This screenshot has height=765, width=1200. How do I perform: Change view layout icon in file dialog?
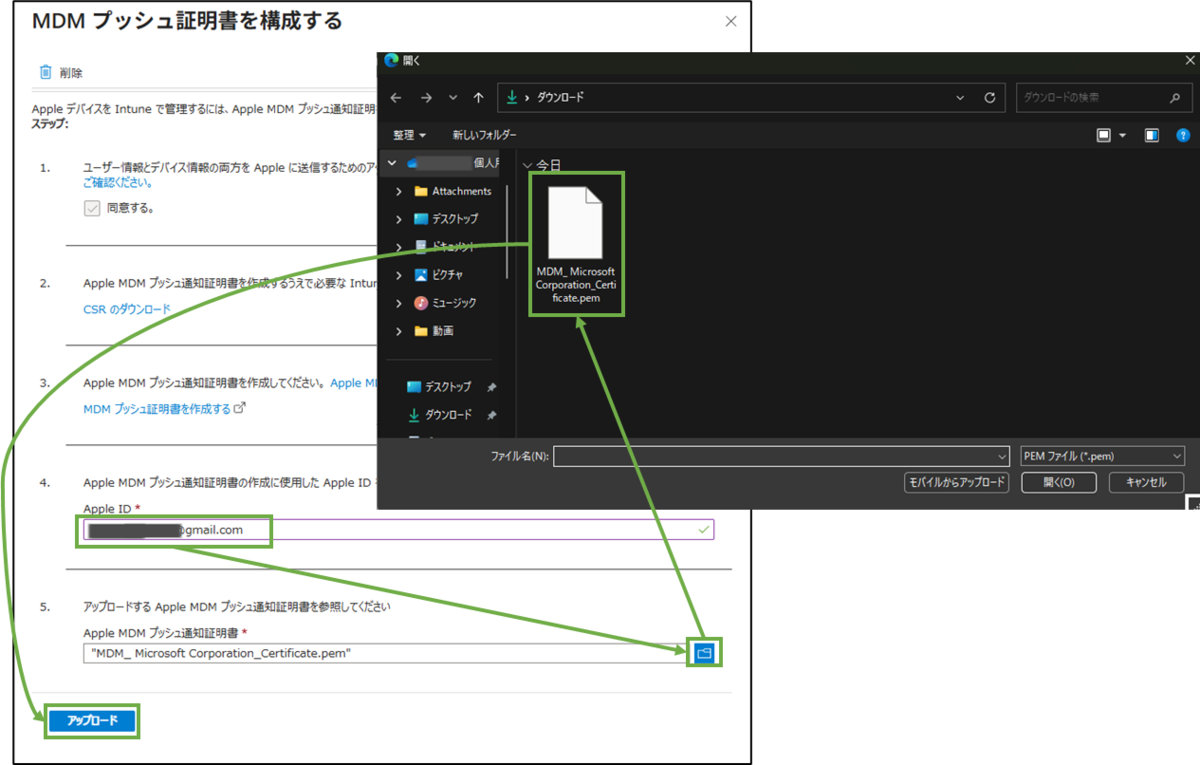coord(1104,135)
